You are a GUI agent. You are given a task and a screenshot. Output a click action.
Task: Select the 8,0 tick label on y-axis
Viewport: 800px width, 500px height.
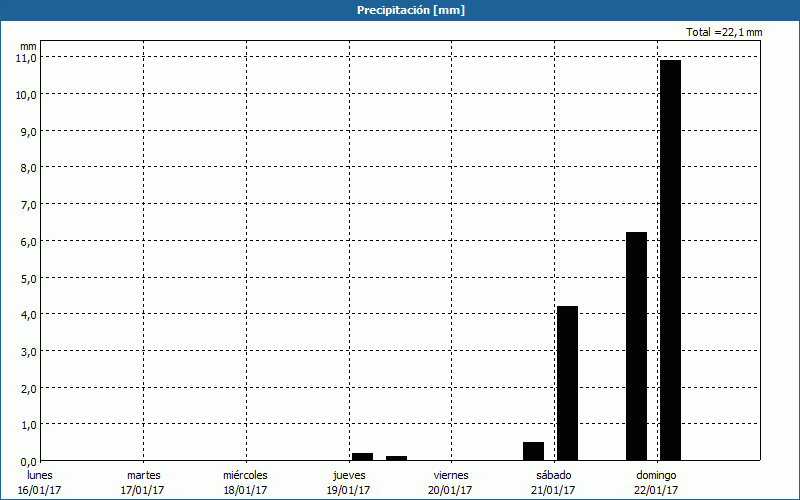[x=26, y=168]
